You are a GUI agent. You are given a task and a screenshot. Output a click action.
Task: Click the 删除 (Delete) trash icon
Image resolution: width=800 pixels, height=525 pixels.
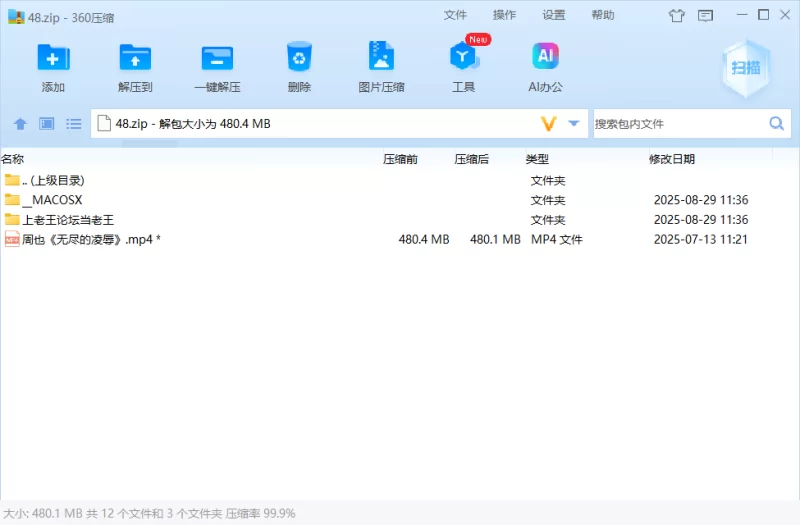pyautogui.click(x=299, y=57)
